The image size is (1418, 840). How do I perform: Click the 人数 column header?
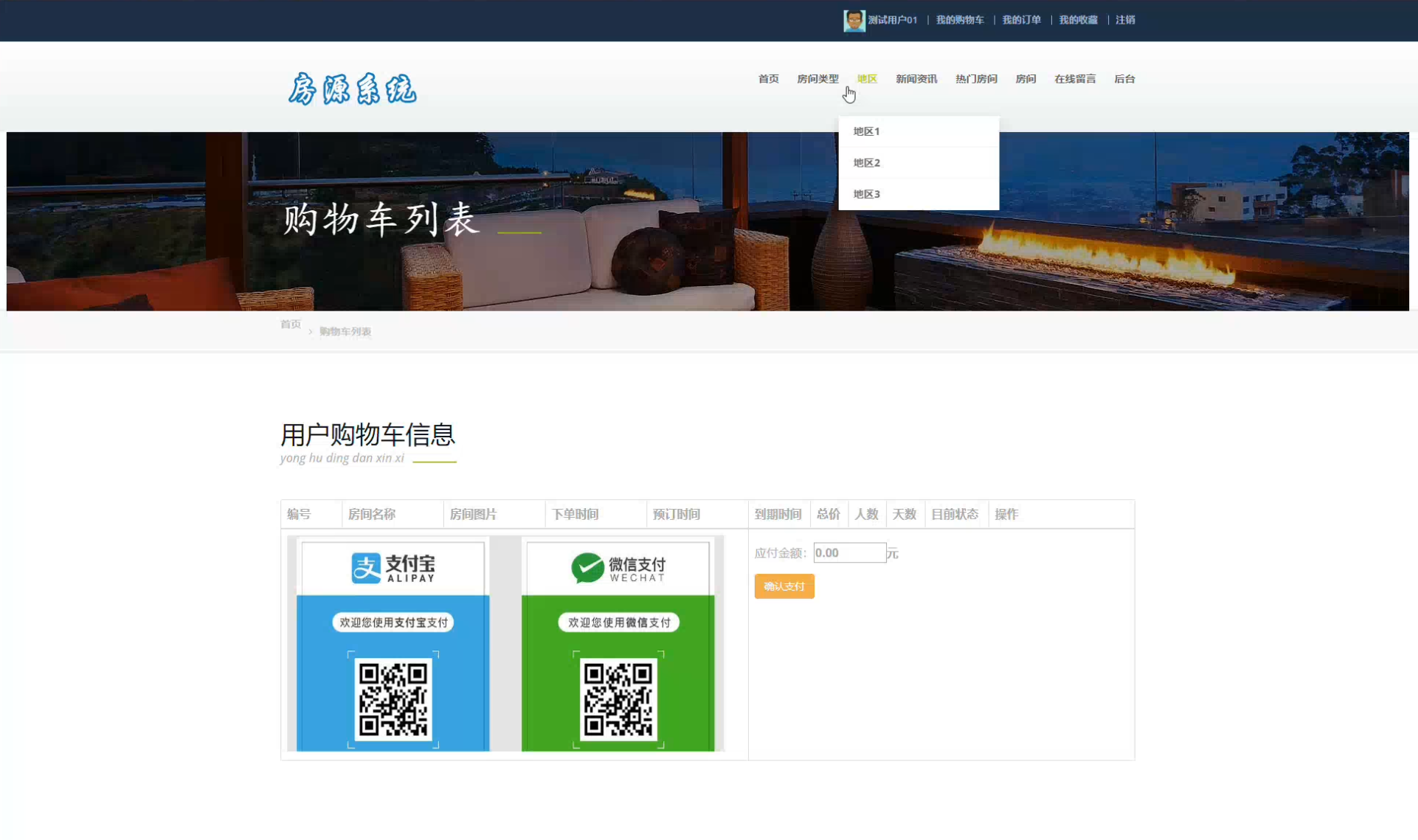866,514
